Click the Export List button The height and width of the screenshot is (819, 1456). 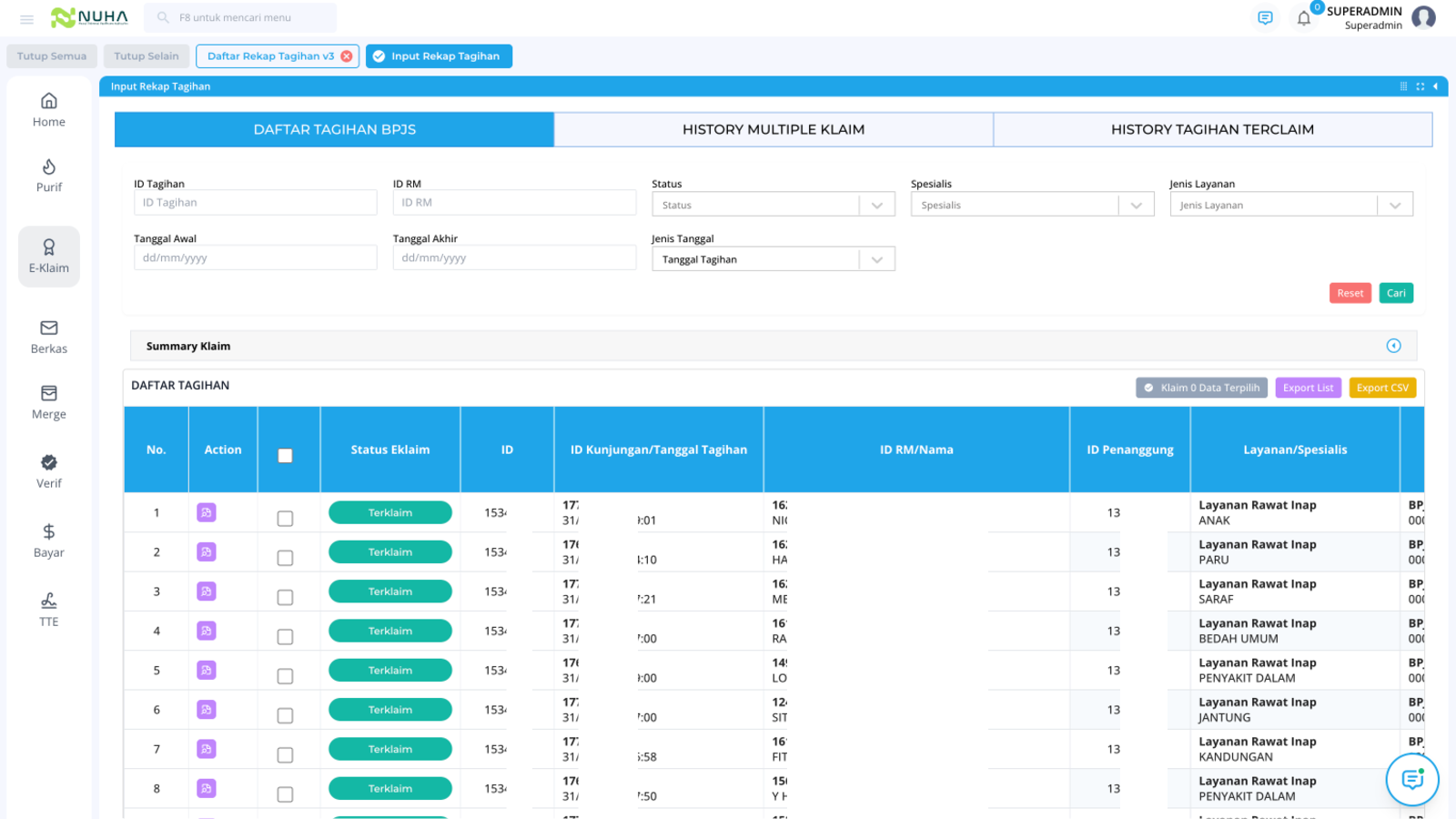pyautogui.click(x=1309, y=388)
